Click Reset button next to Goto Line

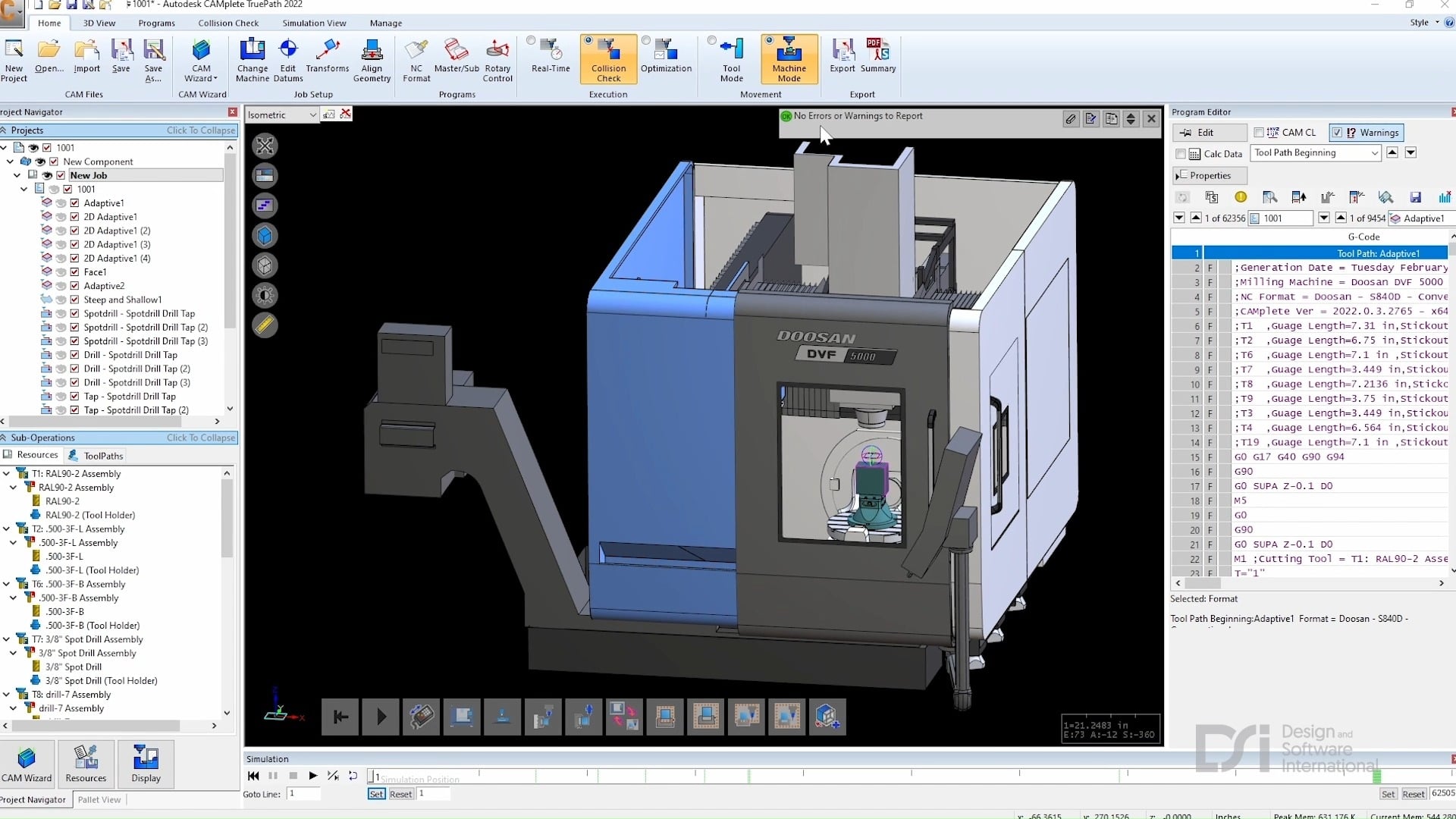point(400,794)
